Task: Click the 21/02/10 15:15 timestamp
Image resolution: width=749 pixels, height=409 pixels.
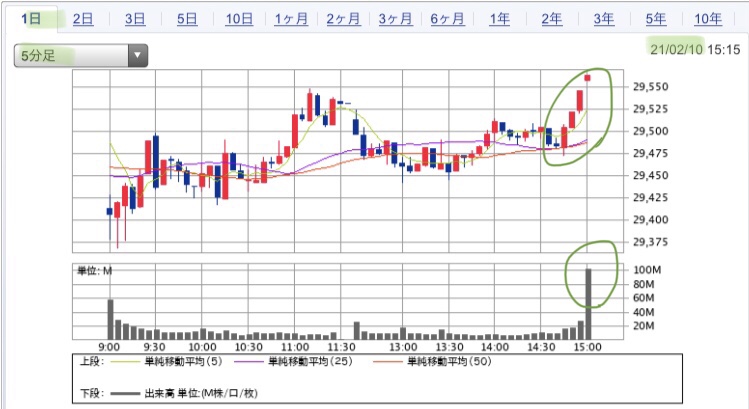Action: pyautogui.click(x=695, y=49)
